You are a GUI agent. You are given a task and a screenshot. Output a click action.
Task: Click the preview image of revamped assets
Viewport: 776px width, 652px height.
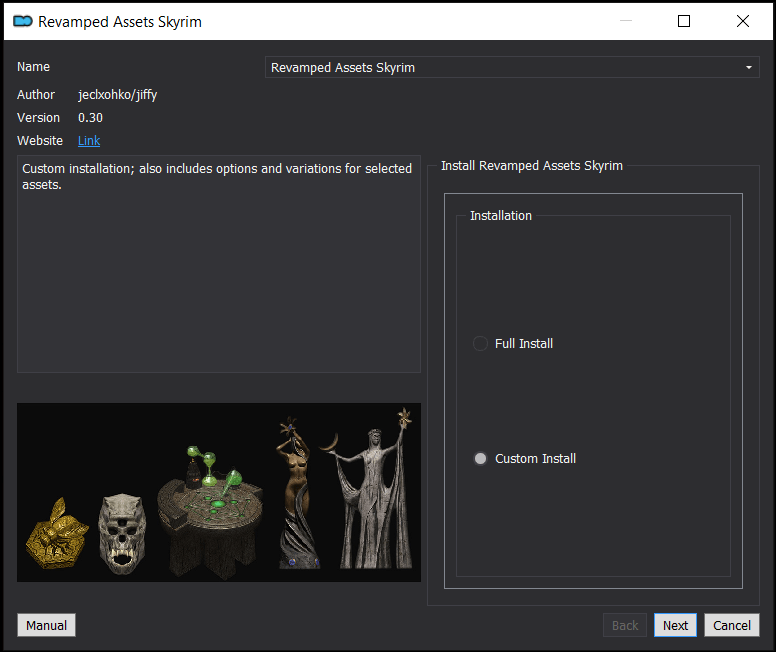(x=219, y=492)
